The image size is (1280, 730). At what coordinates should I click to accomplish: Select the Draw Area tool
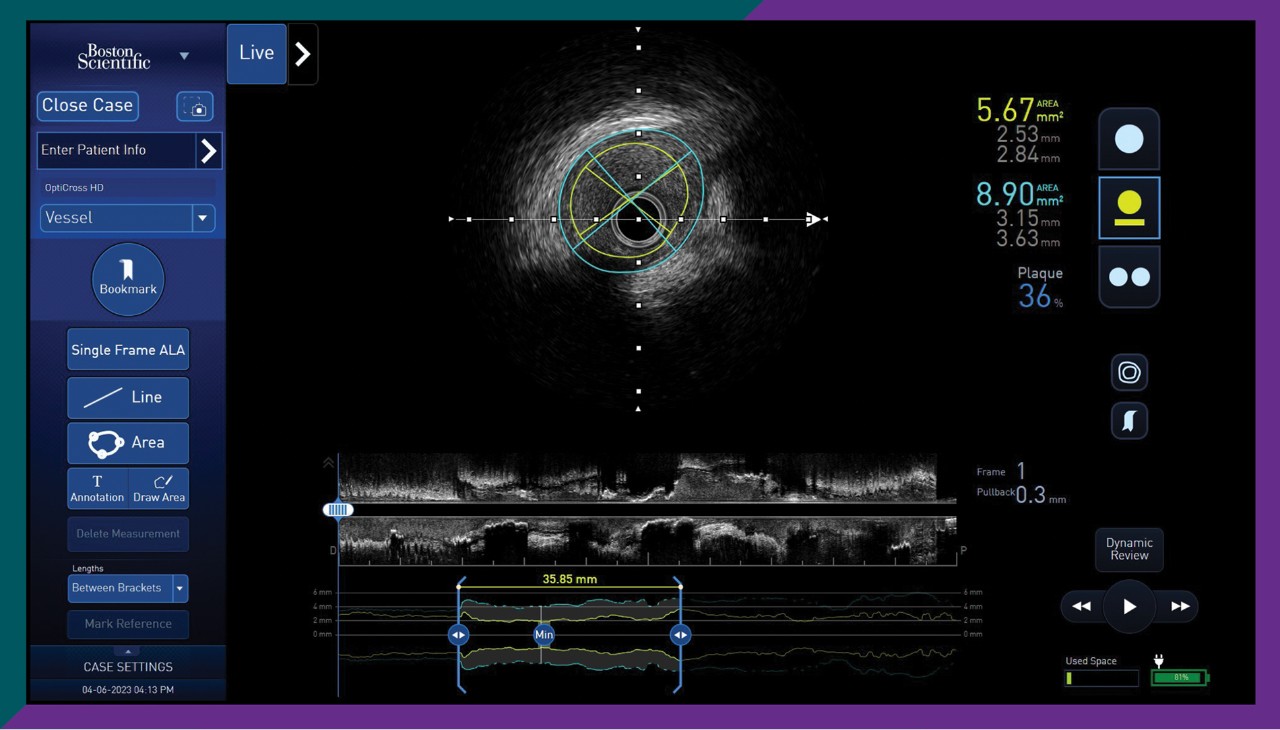click(159, 488)
